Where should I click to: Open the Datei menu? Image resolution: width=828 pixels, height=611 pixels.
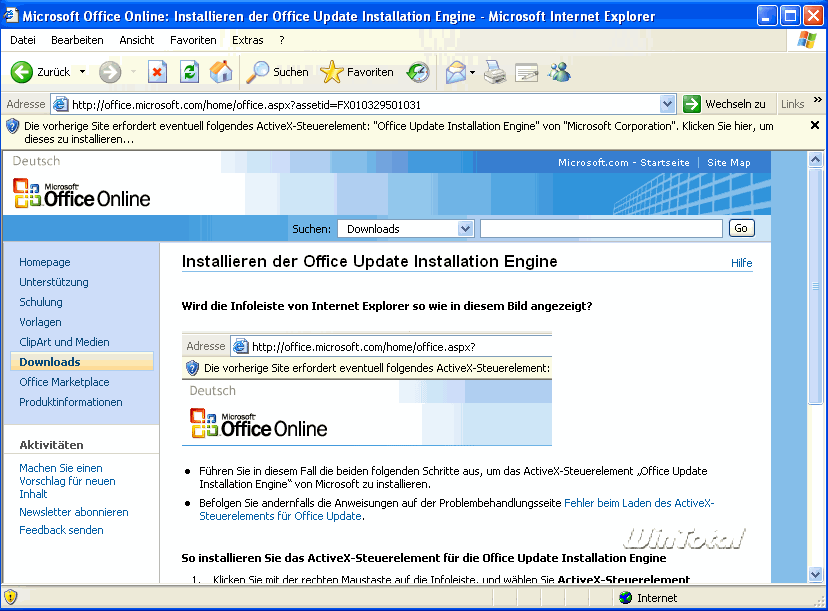23,40
